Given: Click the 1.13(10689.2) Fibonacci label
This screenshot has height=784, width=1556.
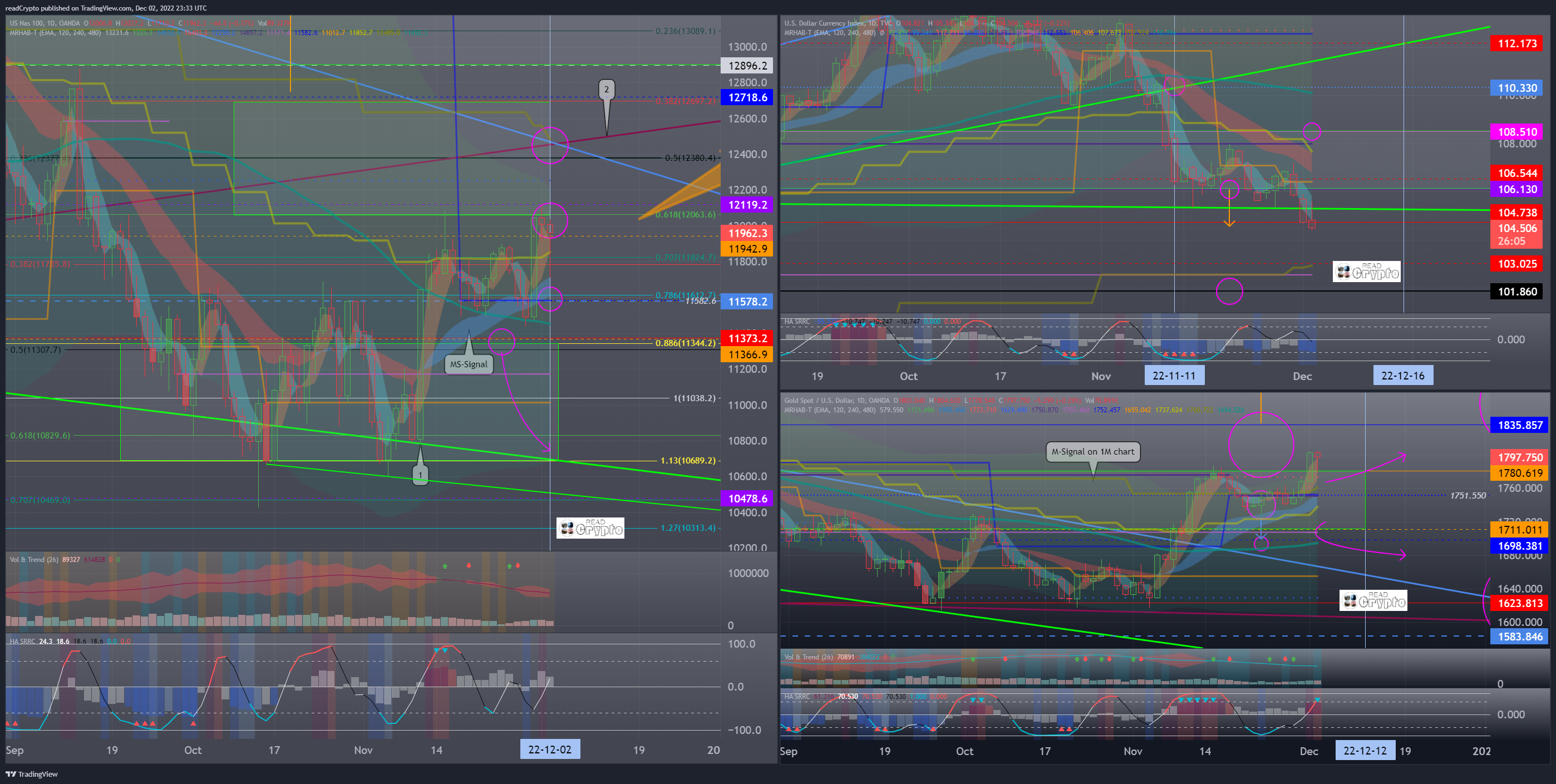Looking at the screenshot, I should click(687, 460).
